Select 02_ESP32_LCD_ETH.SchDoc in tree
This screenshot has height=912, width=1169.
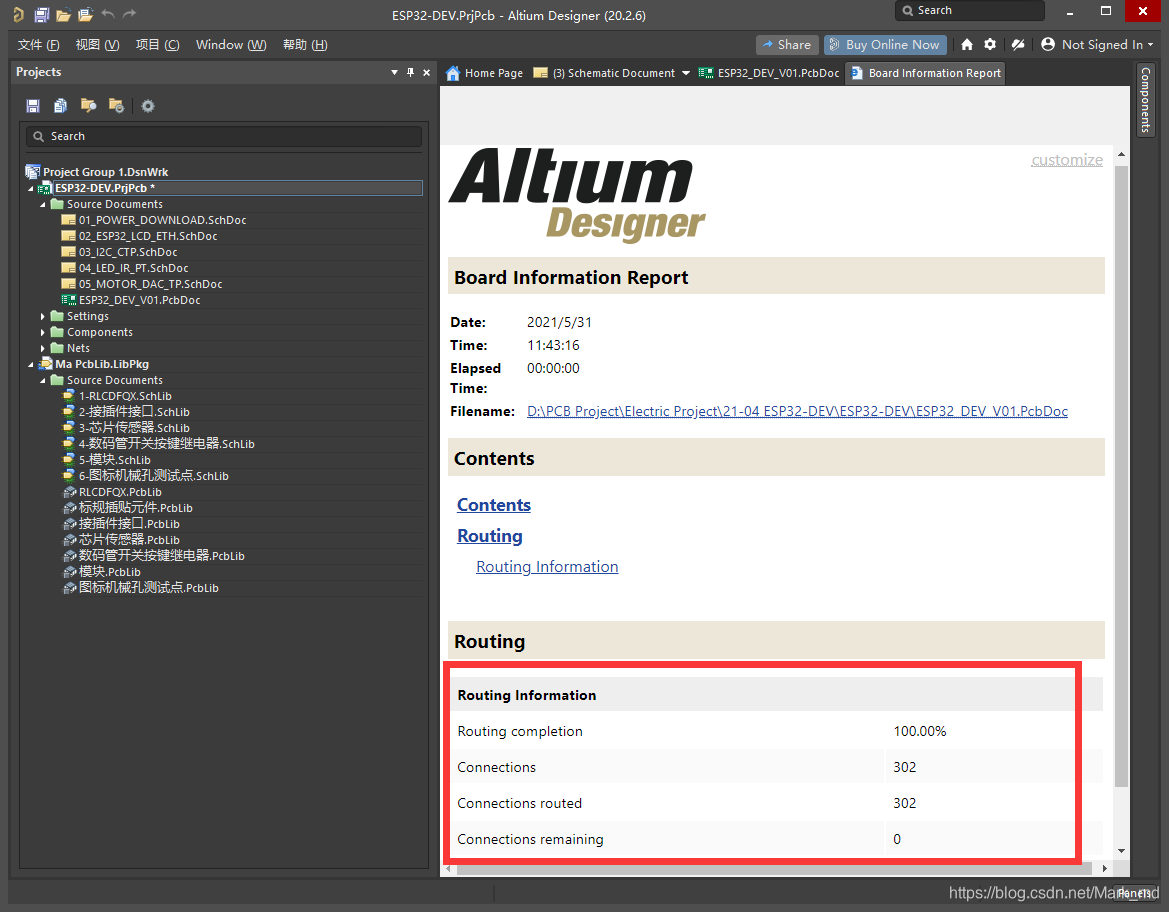(x=148, y=236)
